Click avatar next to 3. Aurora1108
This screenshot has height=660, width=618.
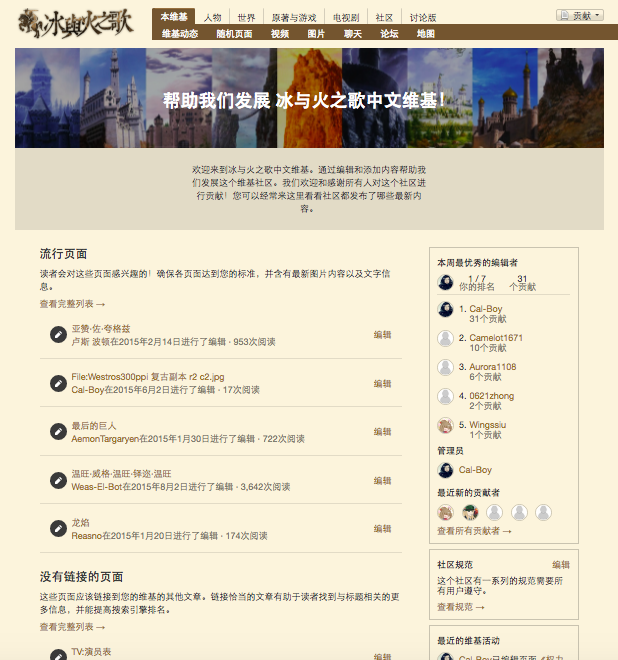[x=445, y=367]
